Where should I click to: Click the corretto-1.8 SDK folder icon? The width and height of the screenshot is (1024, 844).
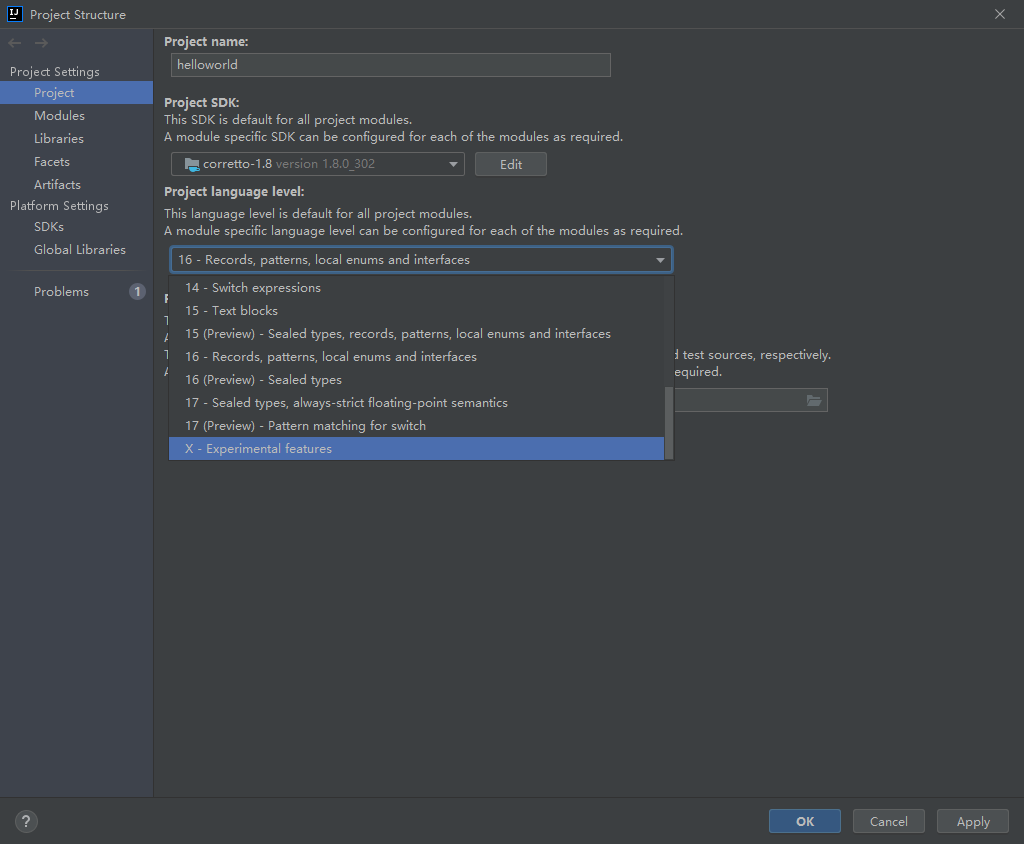[x=192, y=164]
